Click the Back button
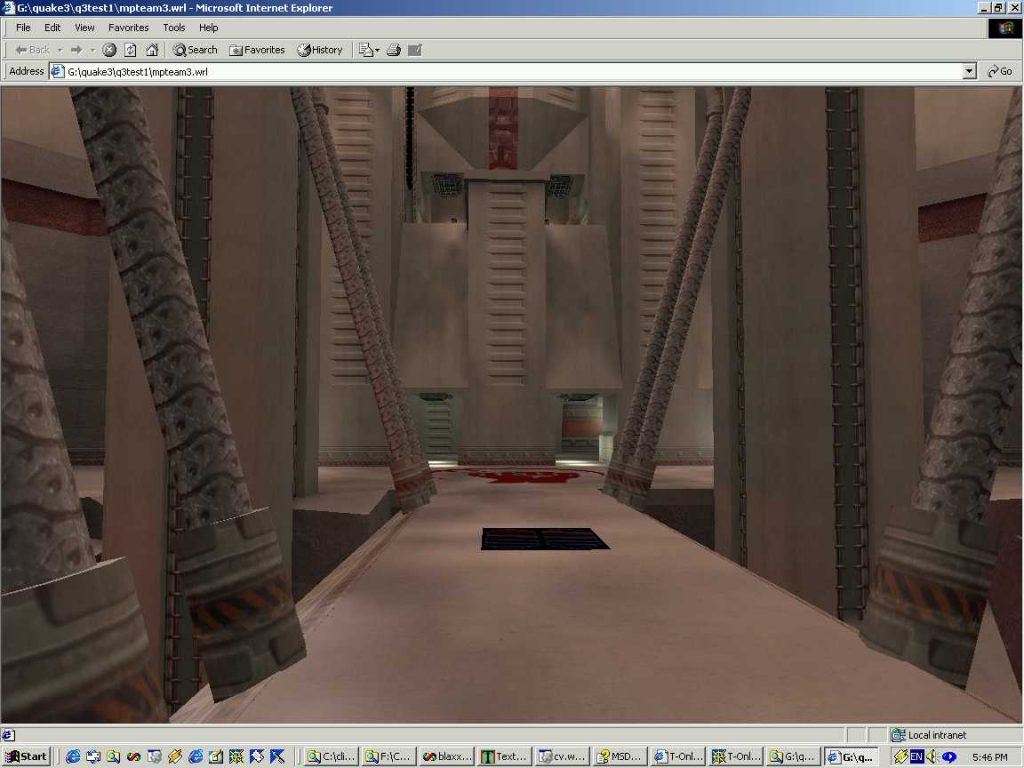Image resolution: width=1024 pixels, height=768 pixels. click(32, 50)
